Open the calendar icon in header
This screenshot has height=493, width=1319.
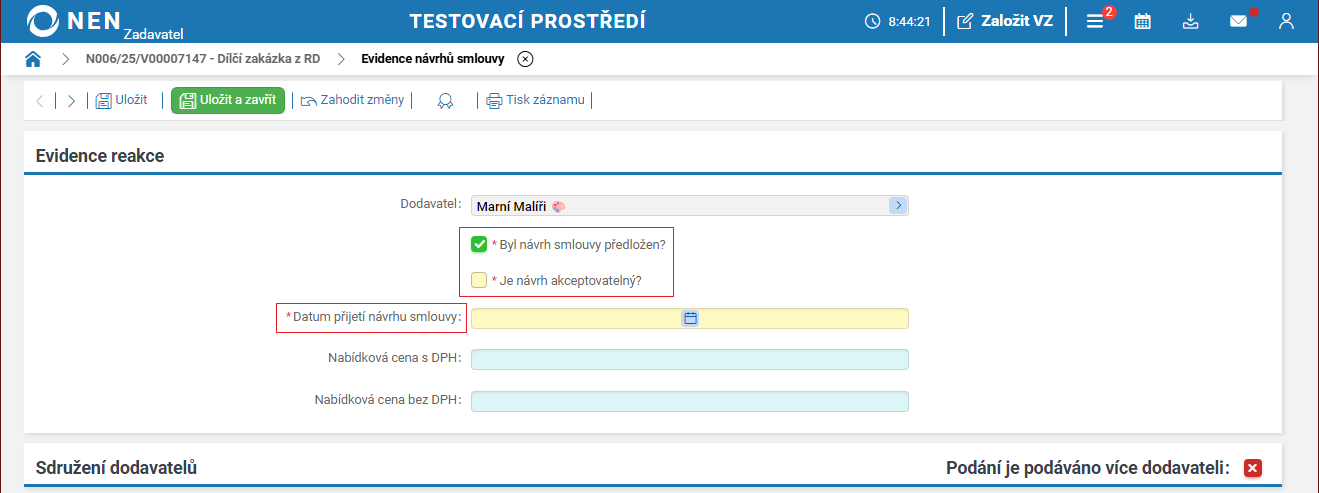point(1143,21)
